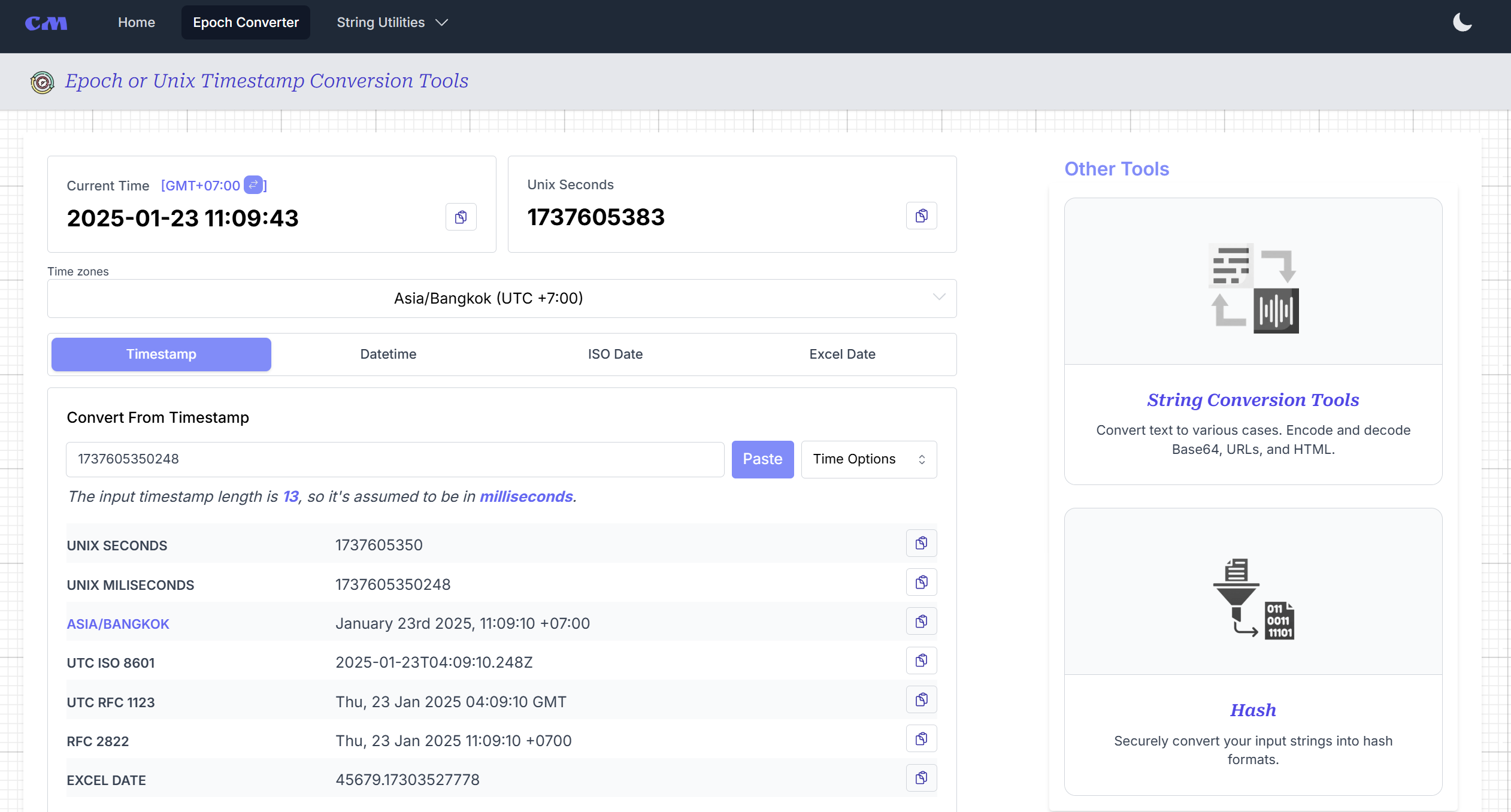Screen dimensions: 1511x812
Task: Click the Epoch or Unix Timestamp Conversion Tools title
Action: pos(267,81)
